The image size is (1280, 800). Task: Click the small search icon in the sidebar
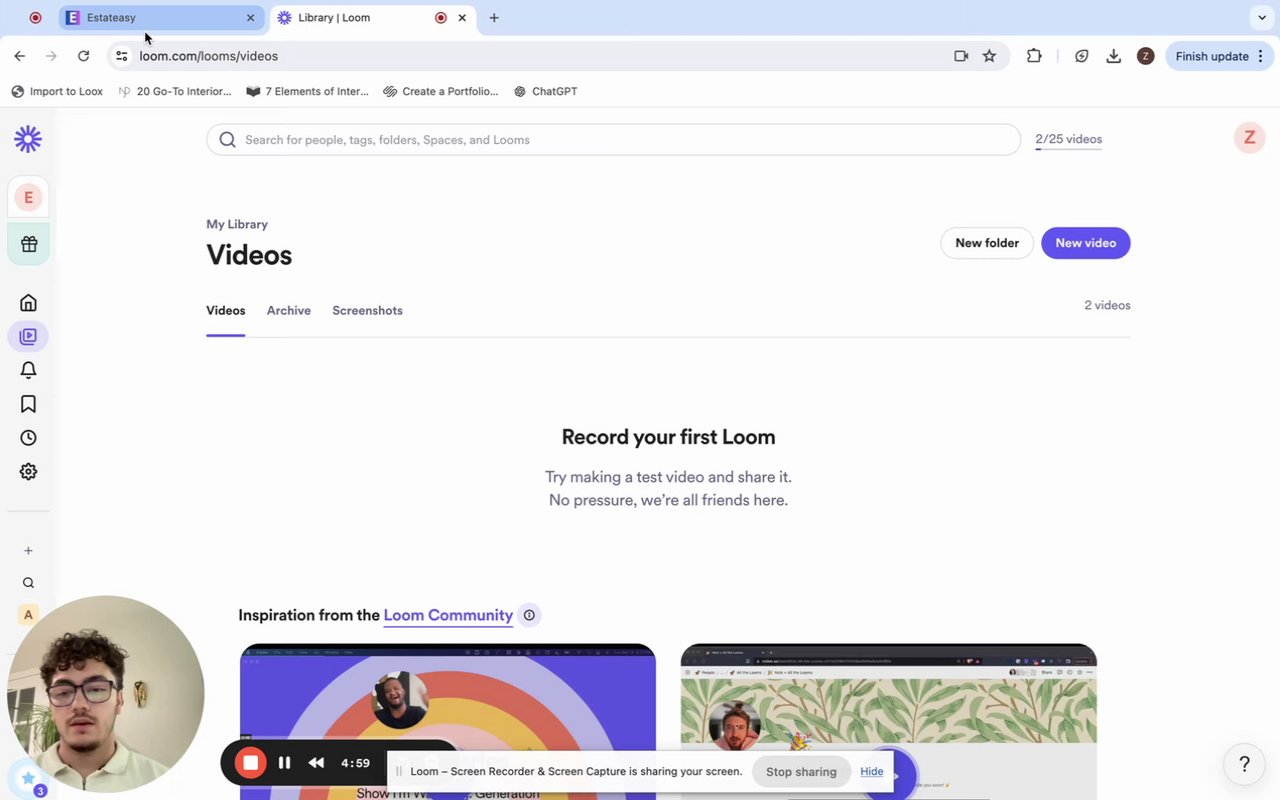(28, 583)
